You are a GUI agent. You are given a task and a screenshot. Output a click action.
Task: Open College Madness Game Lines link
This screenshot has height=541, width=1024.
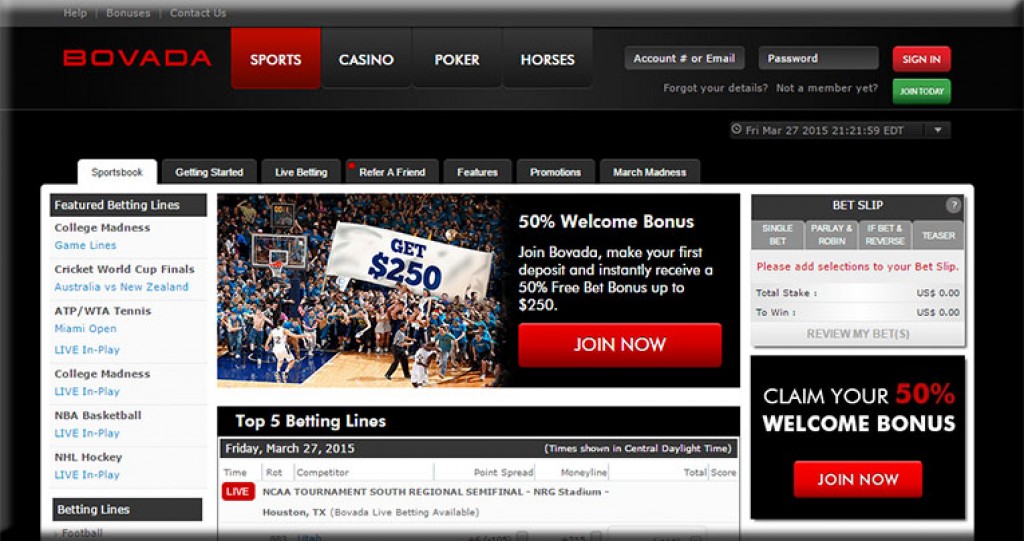[x=86, y=245]
